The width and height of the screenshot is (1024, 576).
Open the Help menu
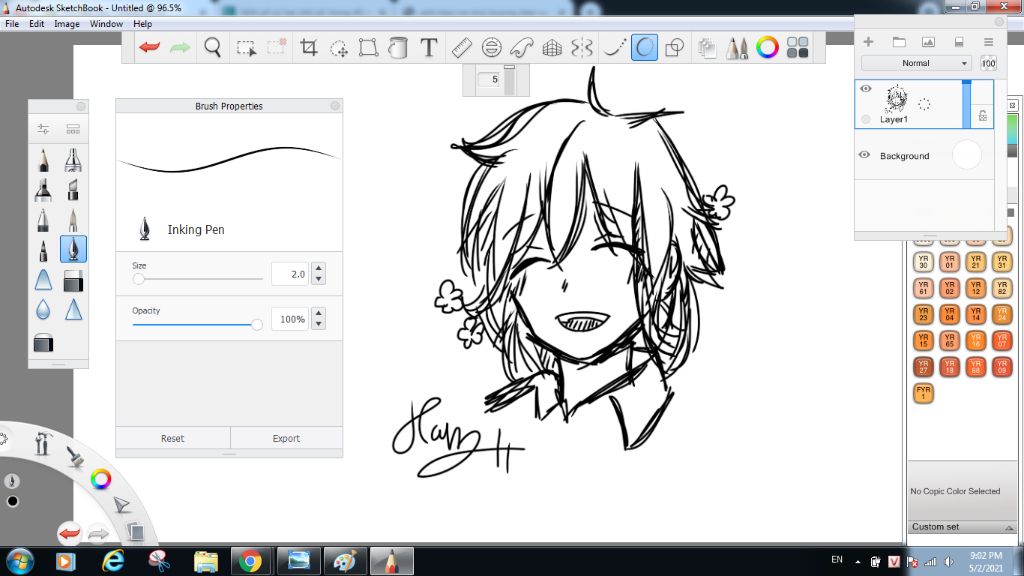click(142, 24)
